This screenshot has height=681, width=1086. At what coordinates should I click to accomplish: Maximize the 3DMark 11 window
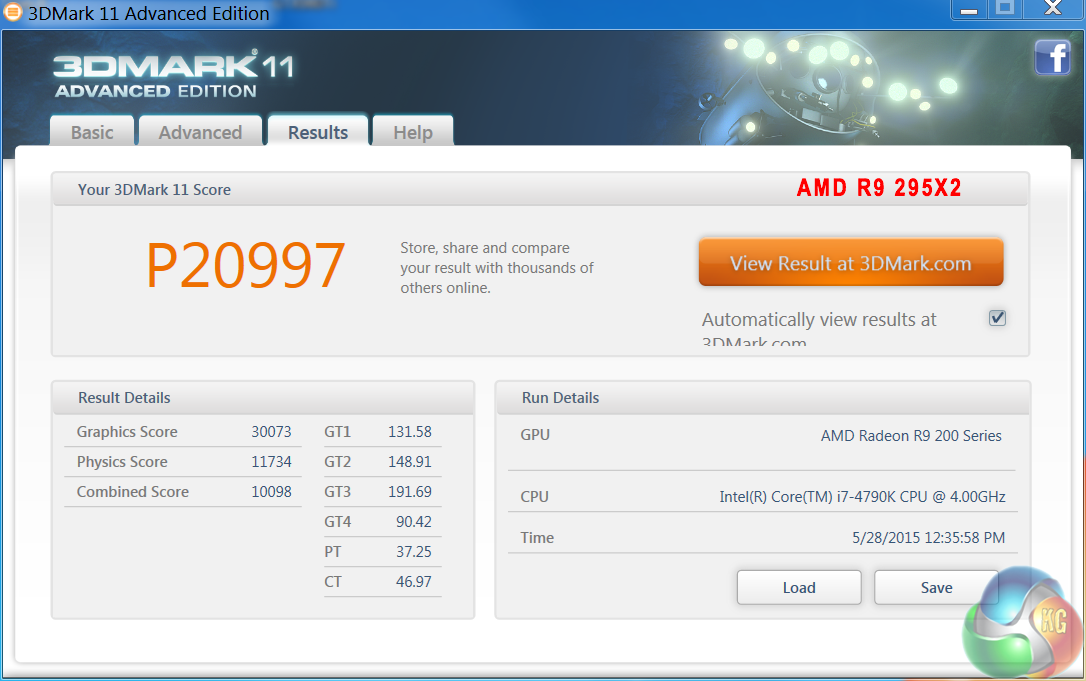coord(1005,9)
